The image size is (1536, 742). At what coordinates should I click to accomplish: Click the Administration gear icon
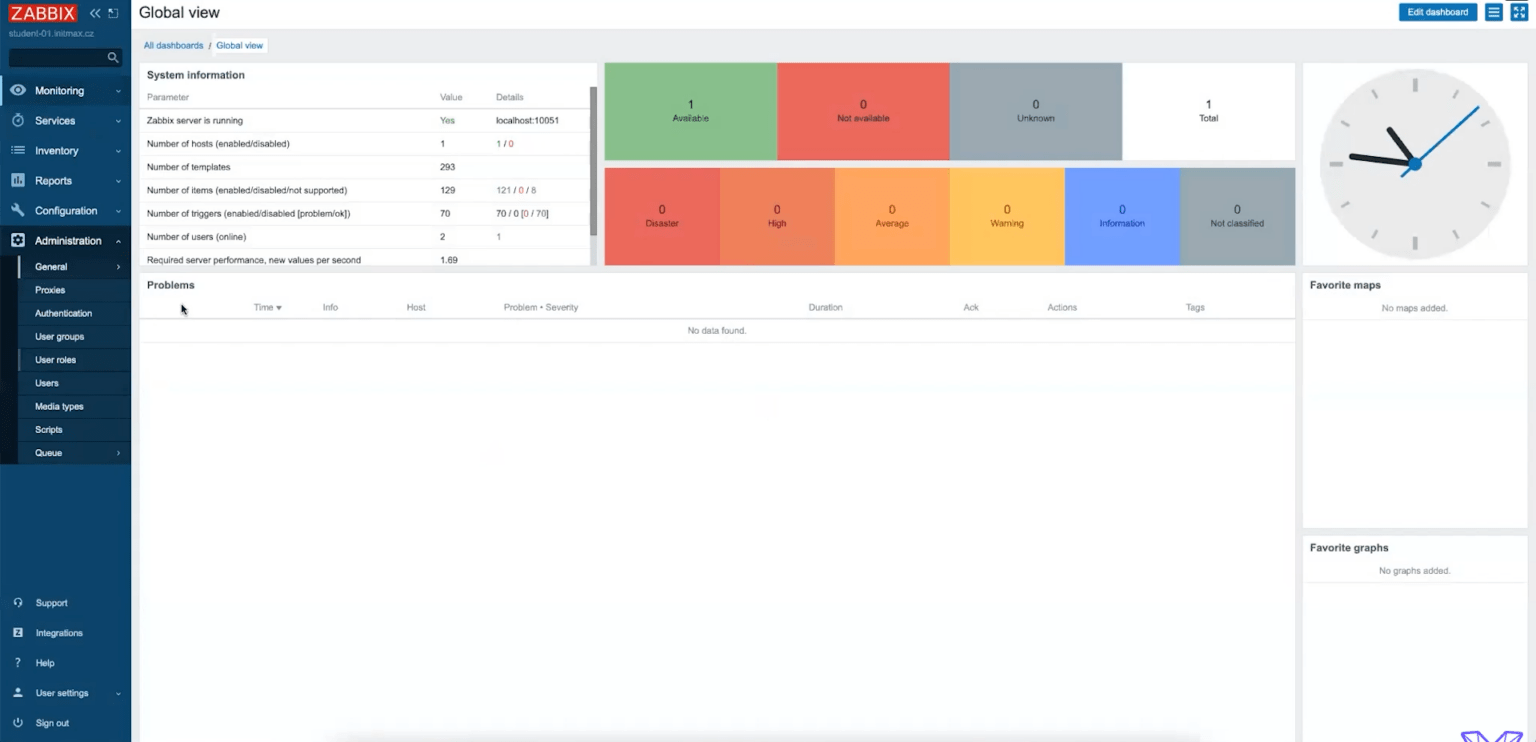coord(18,240)
